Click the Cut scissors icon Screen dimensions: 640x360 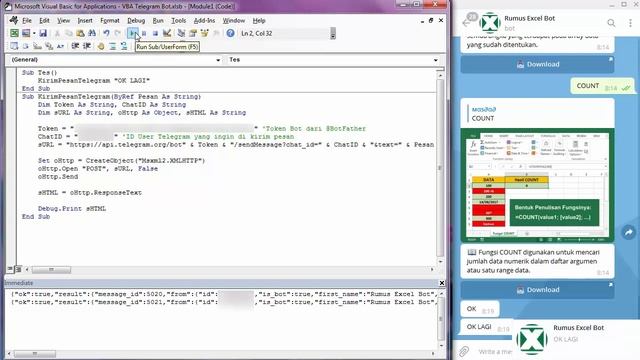tap(57, 33)
